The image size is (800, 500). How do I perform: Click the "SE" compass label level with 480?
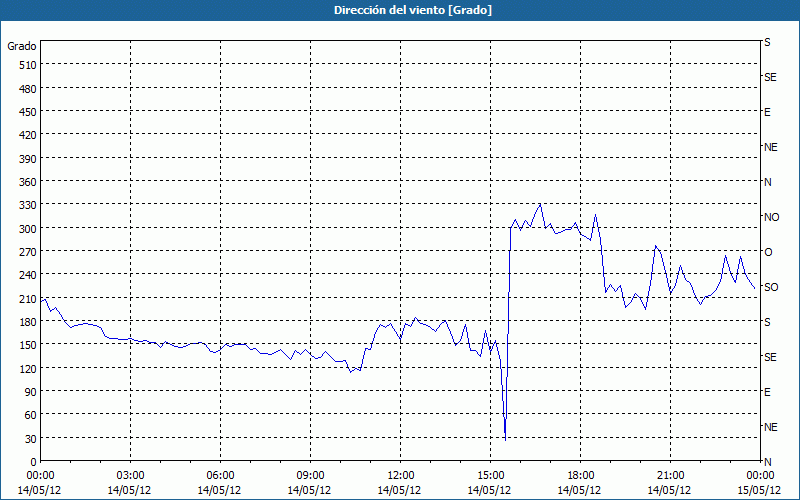coord(770,78)
